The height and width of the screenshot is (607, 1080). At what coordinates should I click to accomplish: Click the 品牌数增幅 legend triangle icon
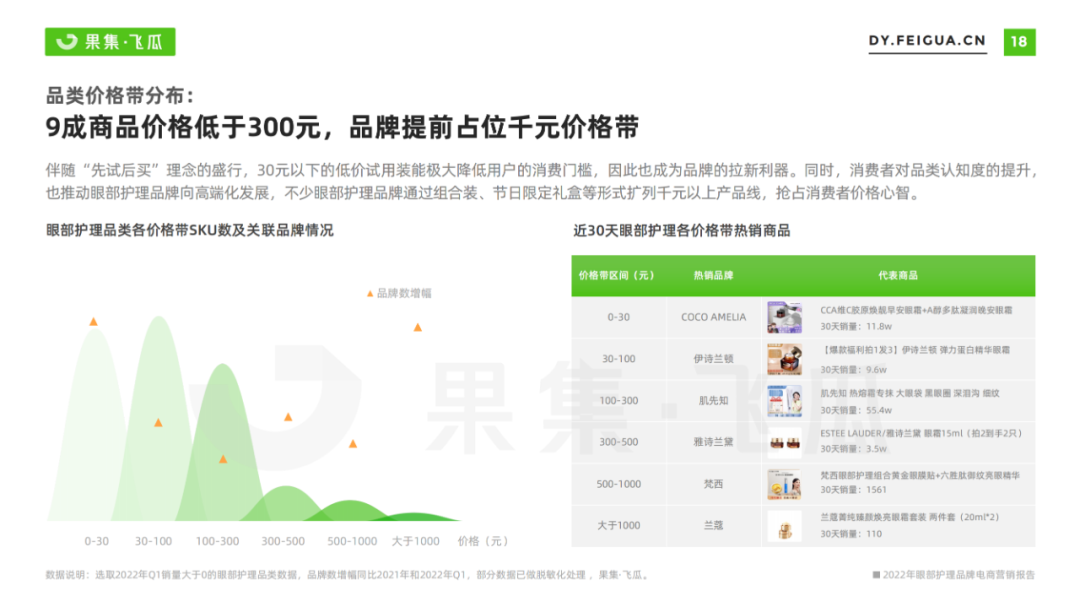370,294
